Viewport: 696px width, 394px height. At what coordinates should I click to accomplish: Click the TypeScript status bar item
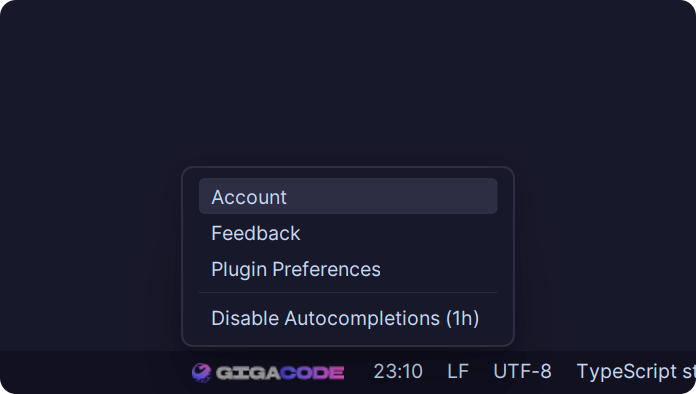tap(636, 371)
